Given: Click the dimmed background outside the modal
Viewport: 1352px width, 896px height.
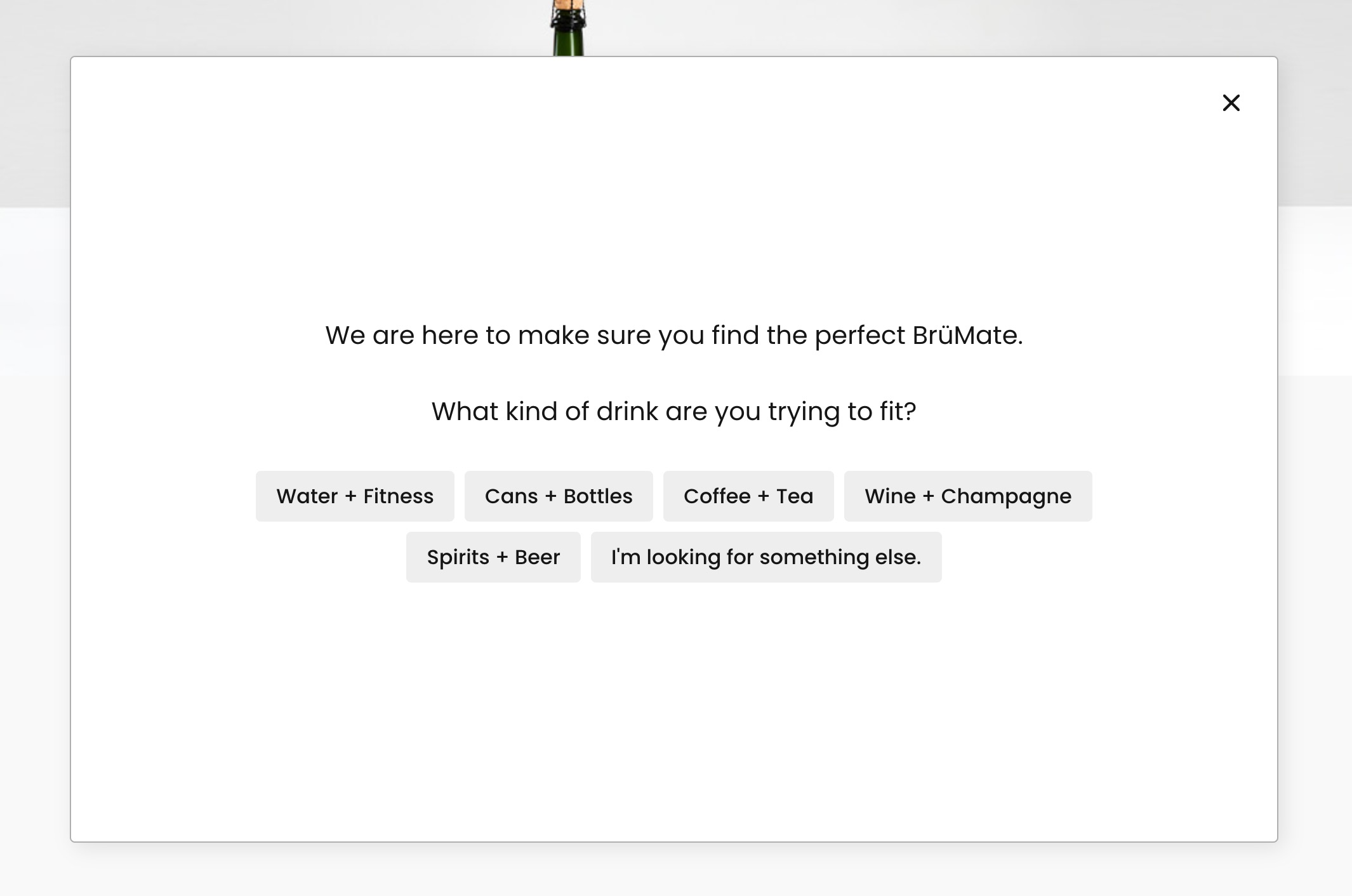Looking at the screenshot, I should click(35, 444).
